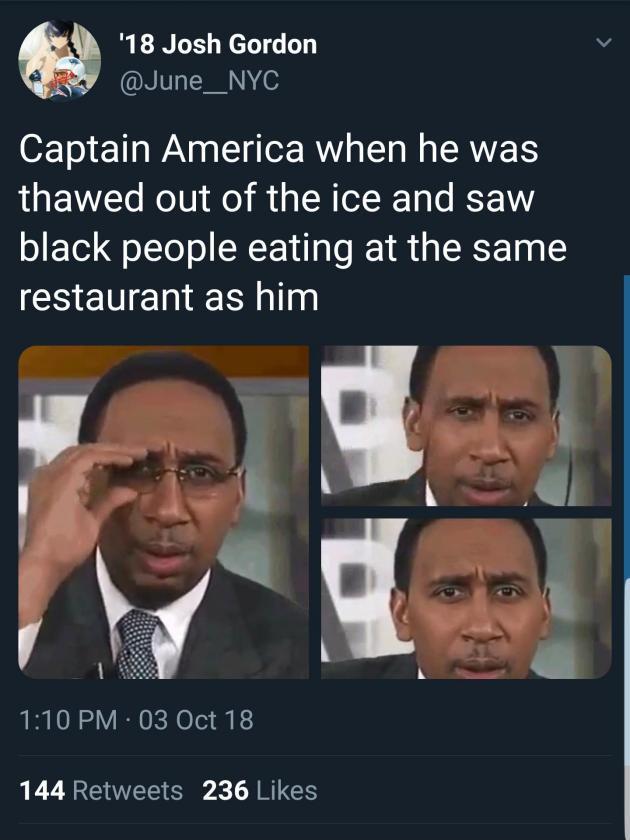Image resolution: width=630 pixels, height=840 pixels.
Task: View the 236 Likes list
Action: 260,791
